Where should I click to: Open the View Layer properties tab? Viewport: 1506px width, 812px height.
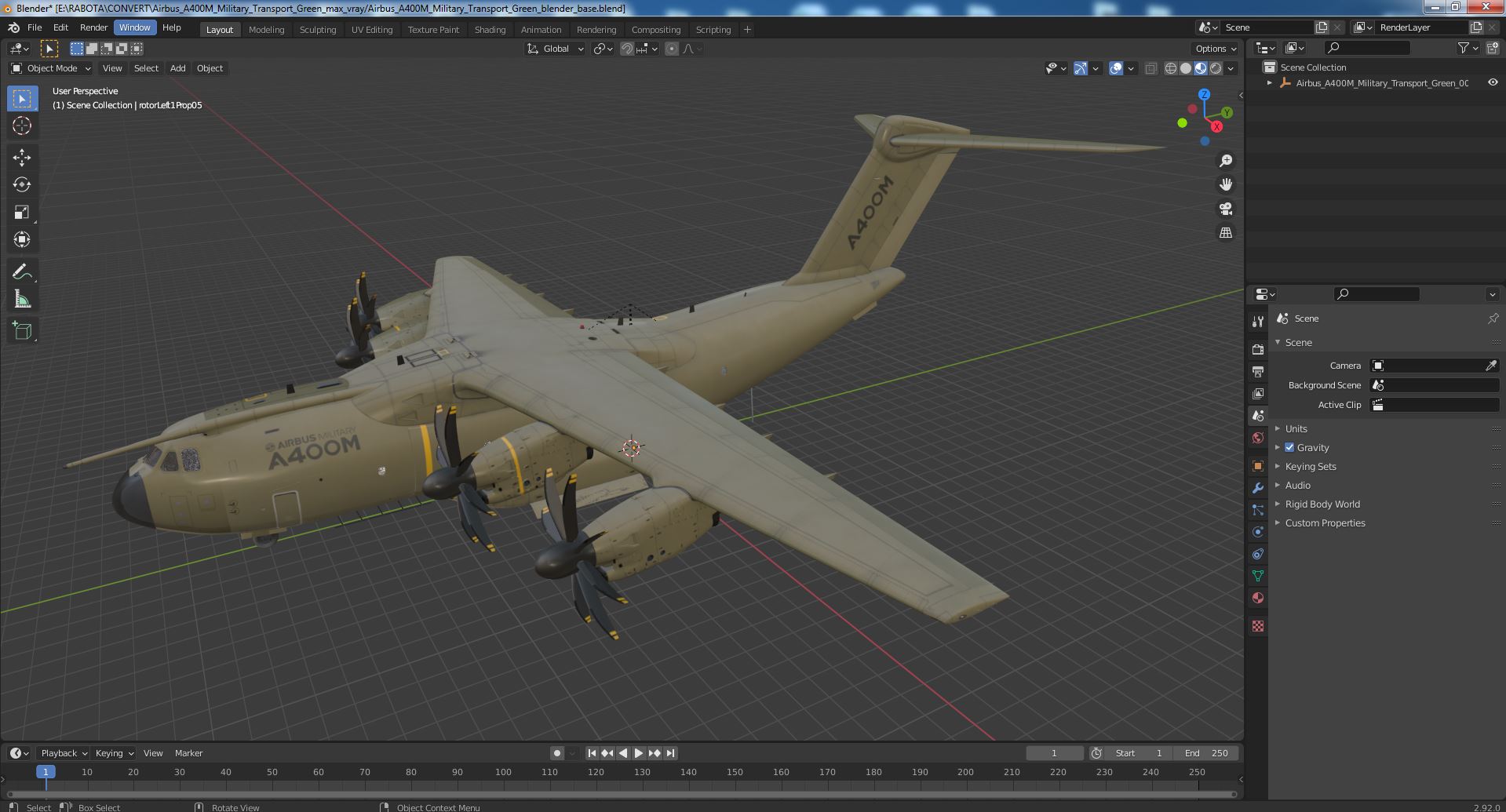(x=1258, y=393)
